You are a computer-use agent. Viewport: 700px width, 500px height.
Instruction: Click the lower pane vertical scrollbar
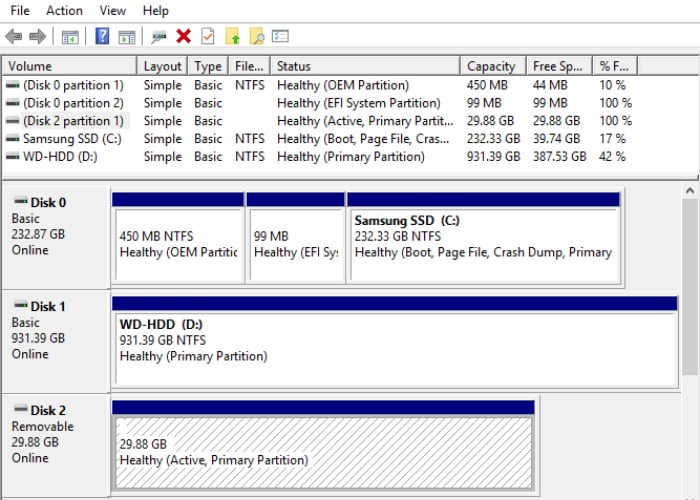click(x=690, y=340)
